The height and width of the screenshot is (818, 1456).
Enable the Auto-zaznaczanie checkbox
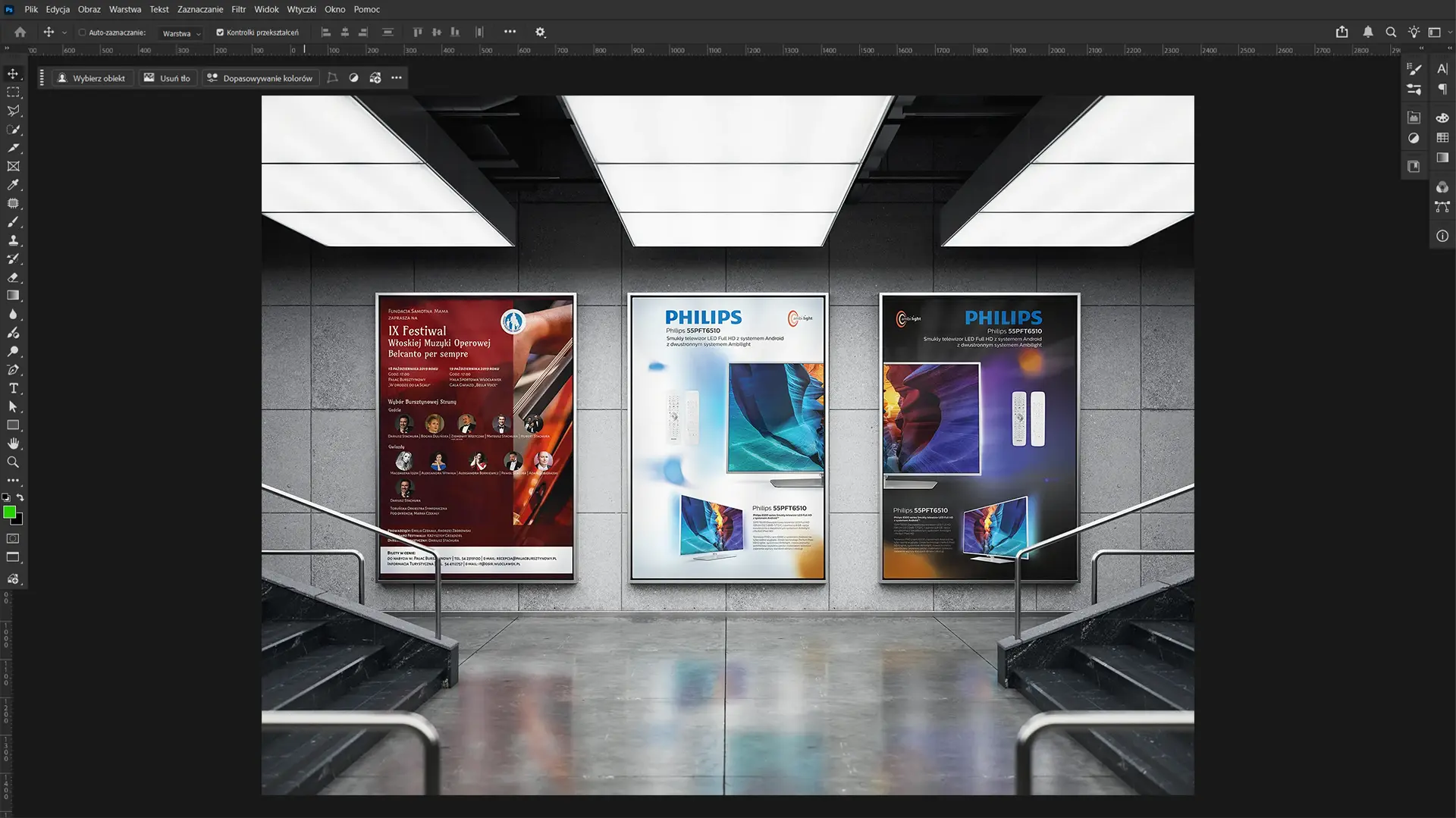pos(82,33)
